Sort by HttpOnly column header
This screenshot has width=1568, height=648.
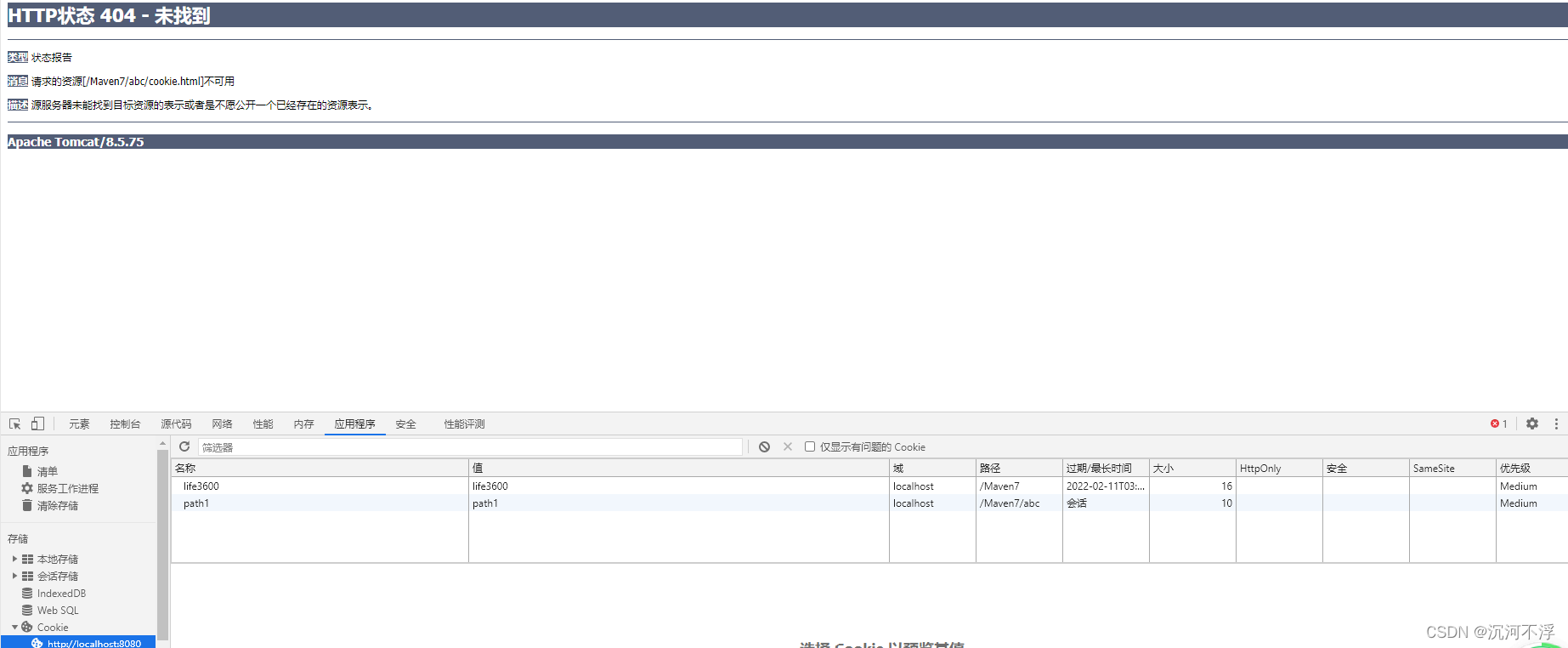pyautogui.click(x=1279, y=468)
